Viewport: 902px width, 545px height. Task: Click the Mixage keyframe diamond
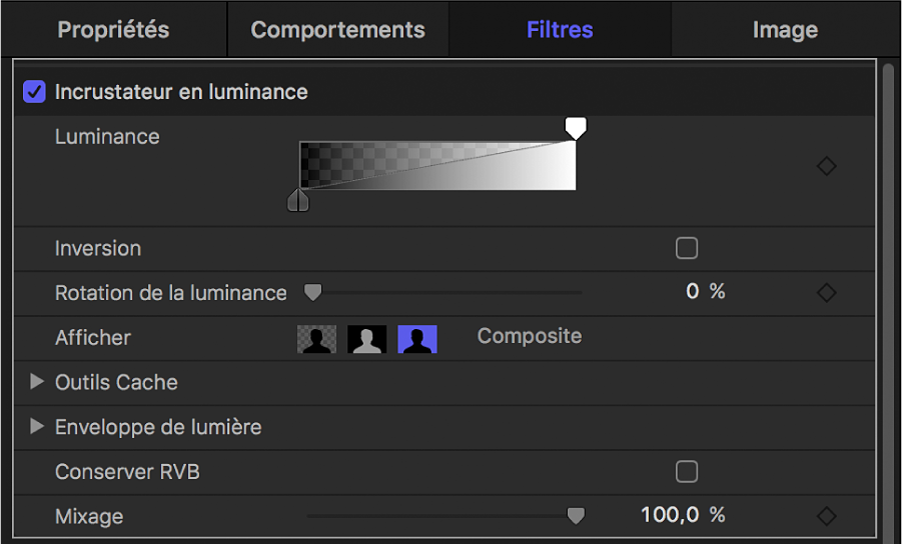coord(826,516)
